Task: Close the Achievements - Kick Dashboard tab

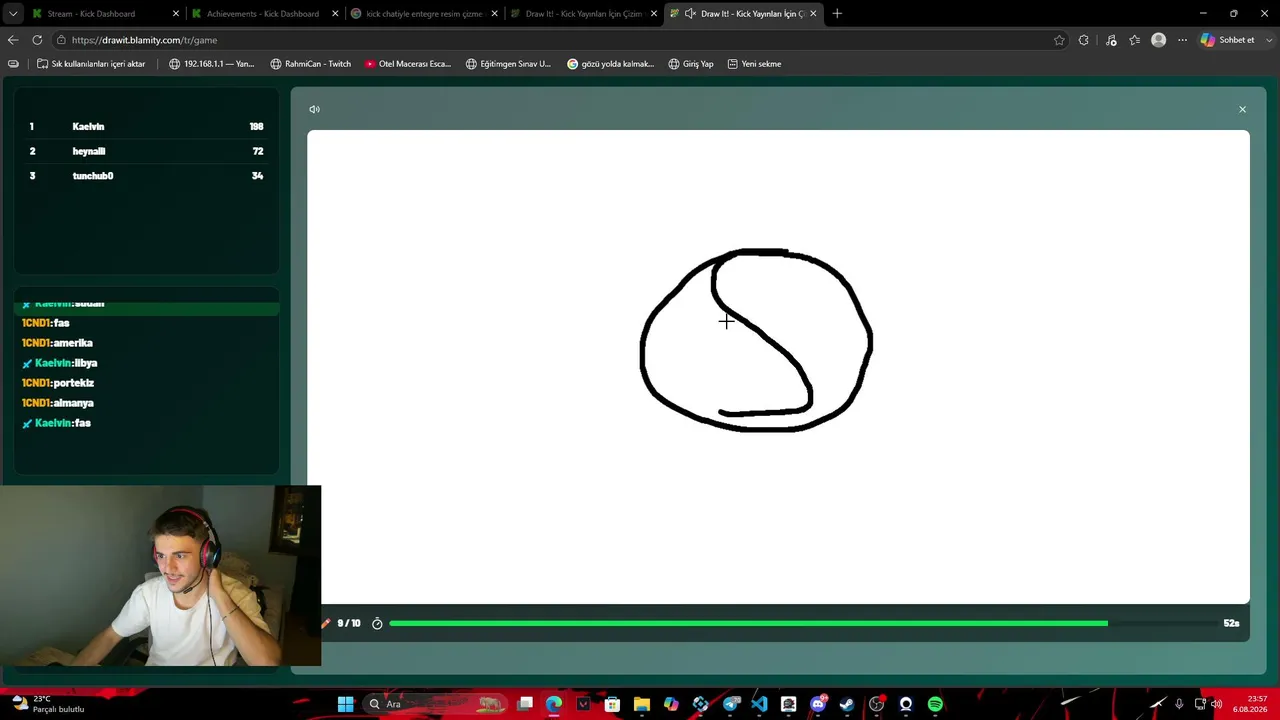Action: tap(335, 14)
